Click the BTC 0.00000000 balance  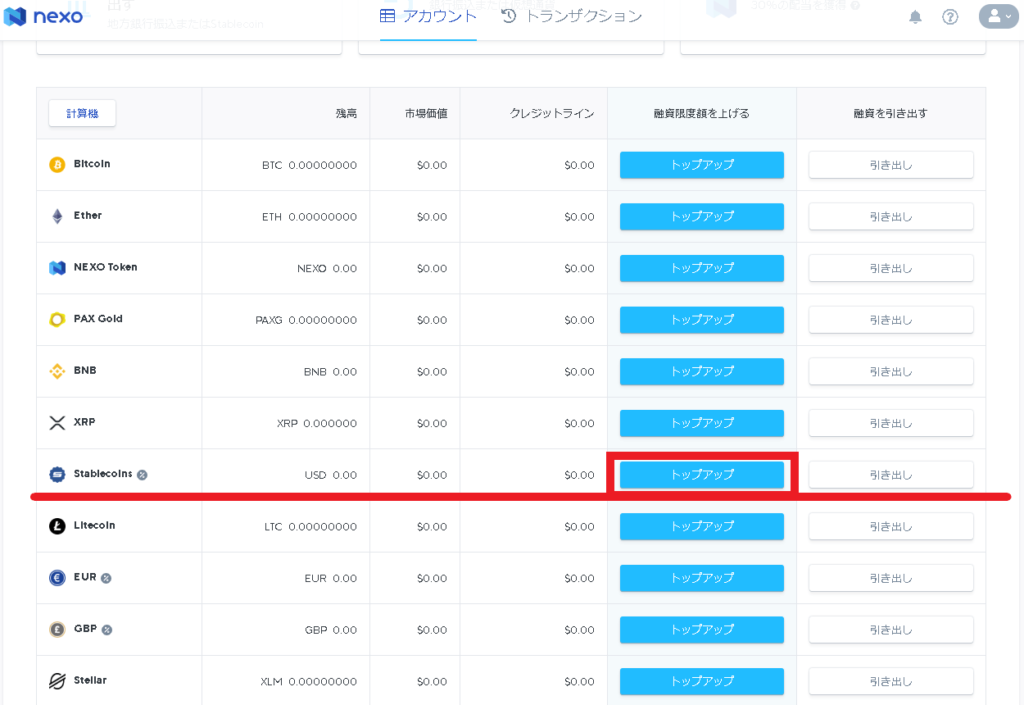click(x=310, y=165)
